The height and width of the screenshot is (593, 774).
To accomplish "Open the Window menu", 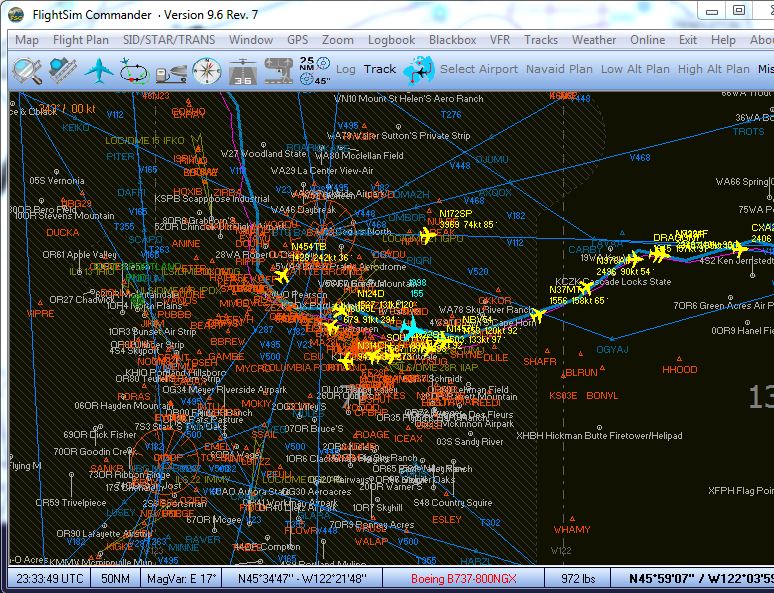I will pos(251,40).
